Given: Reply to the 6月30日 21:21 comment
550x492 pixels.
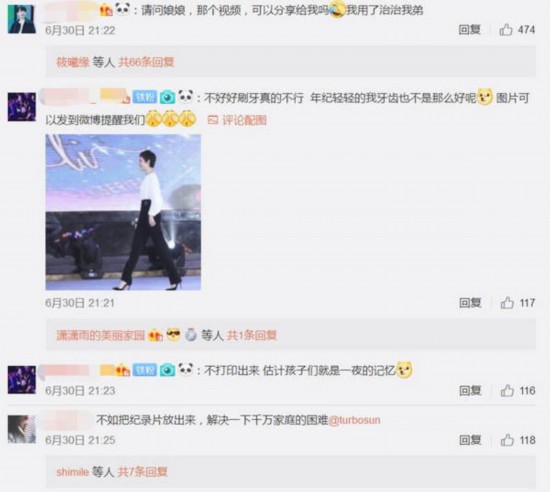Looking at the screenshot, I should (470, 303).
